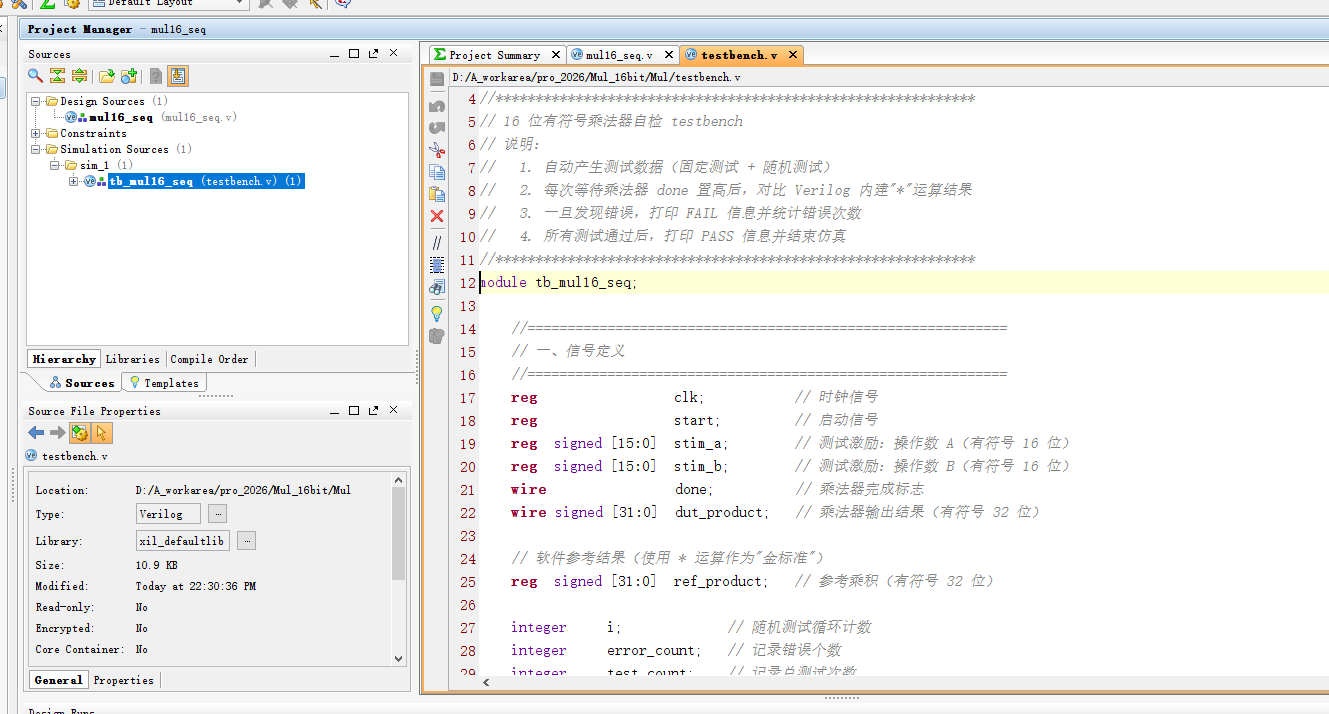Click the browse button next to Library
This screenshot has height=714, width=1329.
246,541
